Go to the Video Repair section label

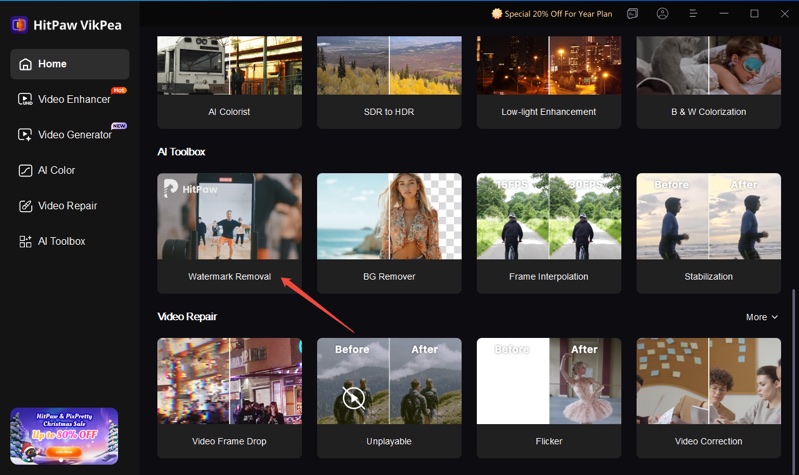tap(67, 206)
